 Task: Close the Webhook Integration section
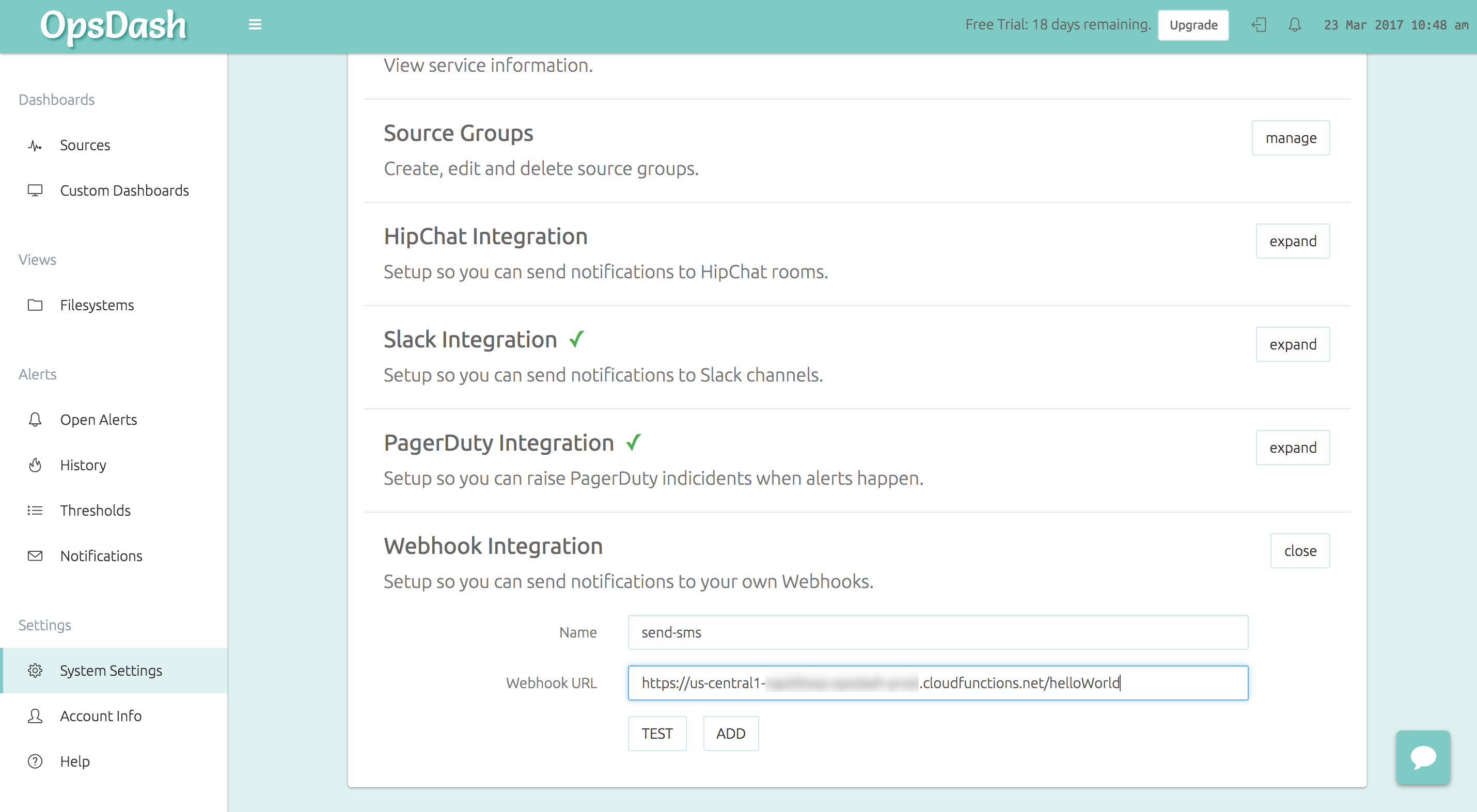tap(1300, 550)
